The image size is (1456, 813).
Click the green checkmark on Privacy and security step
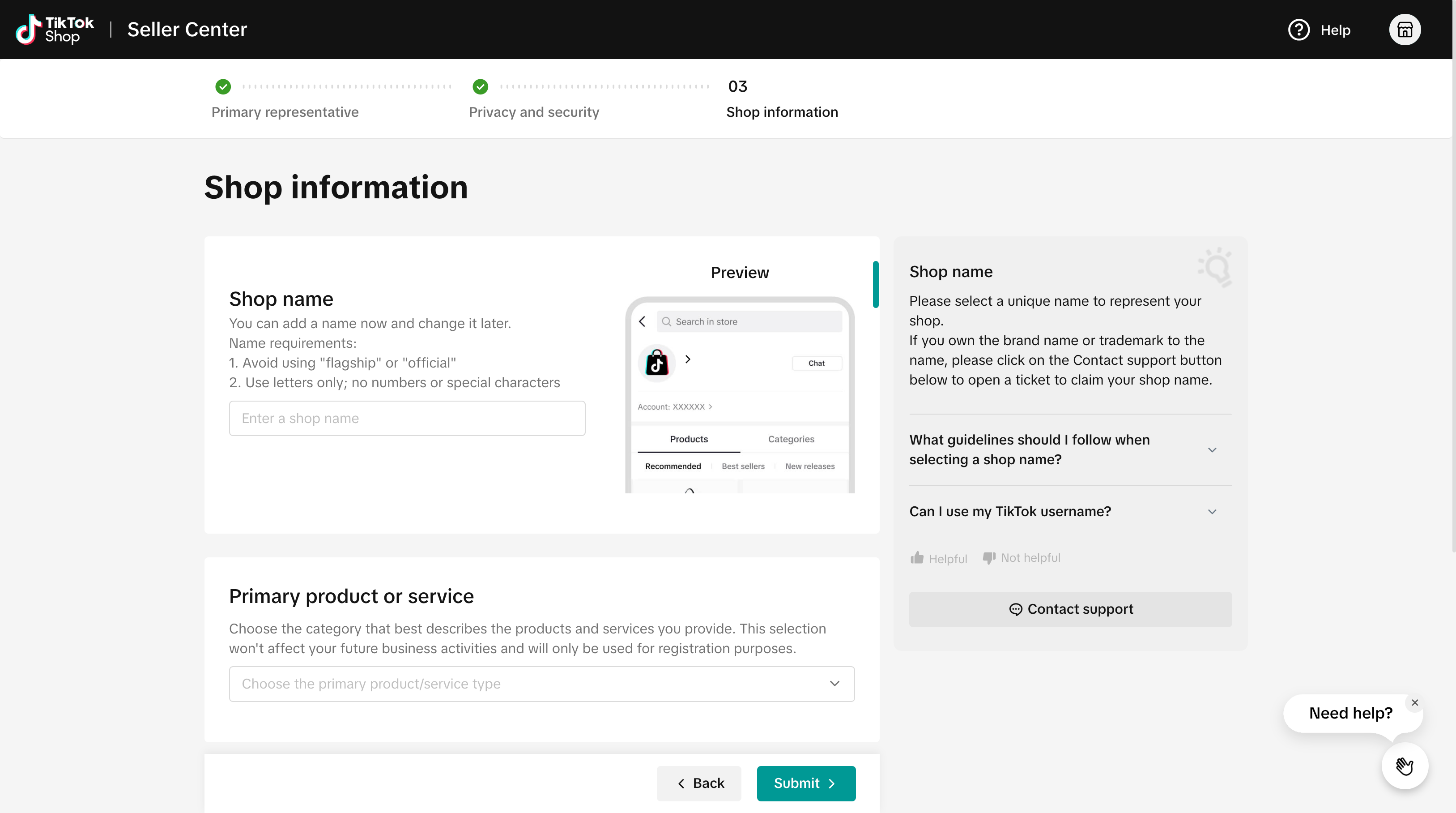tap(479, 87)
